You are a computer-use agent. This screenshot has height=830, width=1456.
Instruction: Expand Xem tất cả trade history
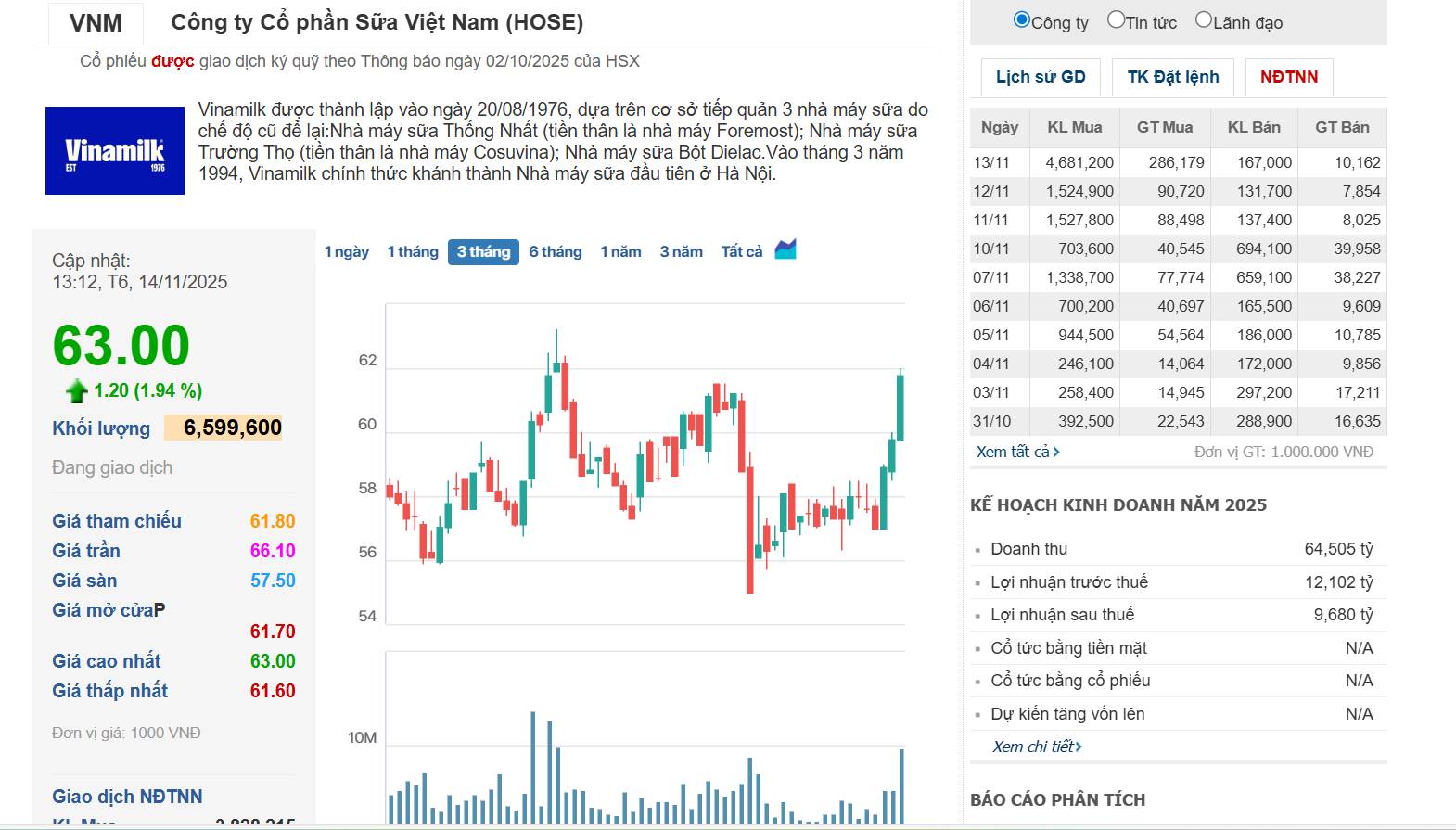coord(1017,452)
